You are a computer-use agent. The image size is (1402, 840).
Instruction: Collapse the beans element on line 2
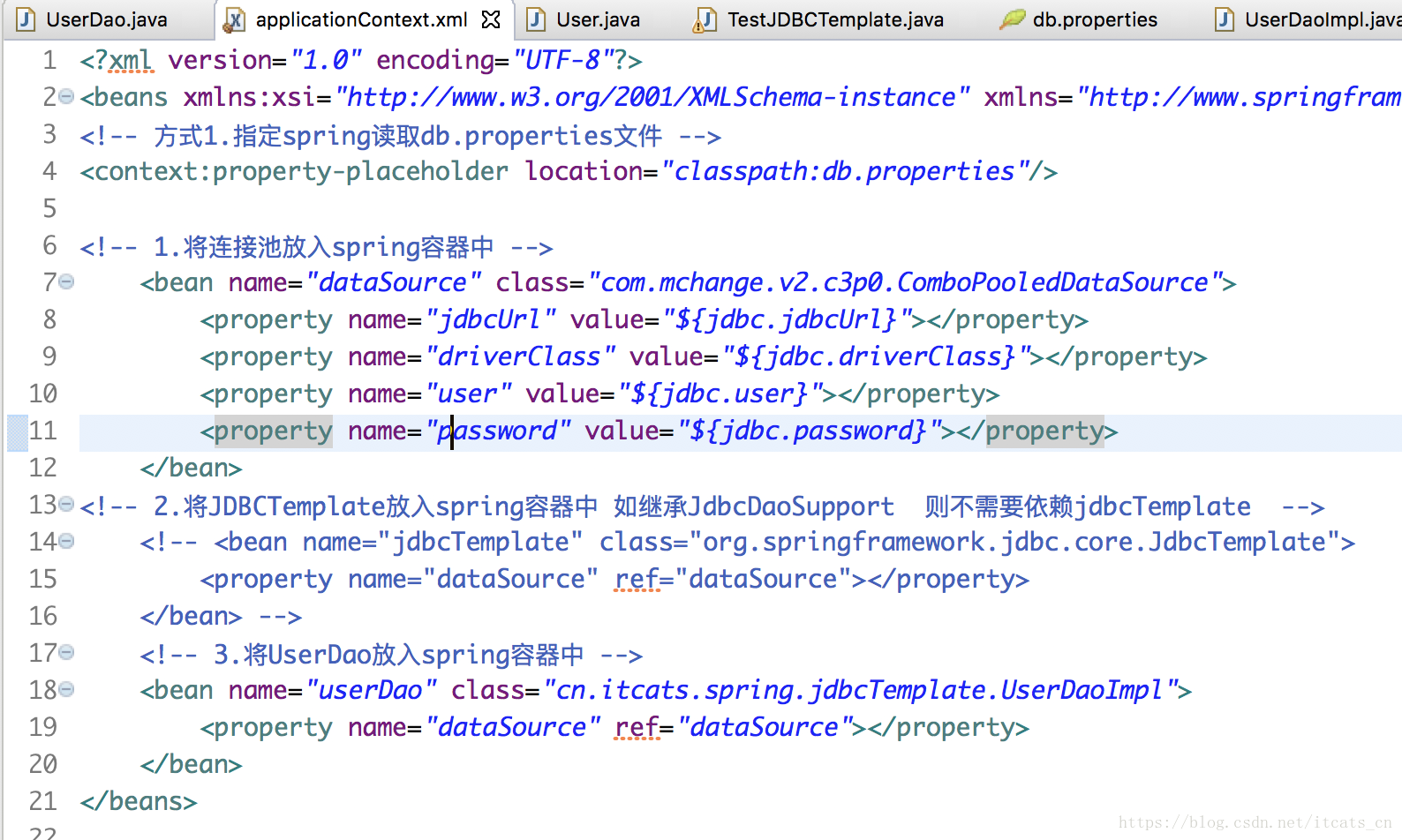pos(66,97)
